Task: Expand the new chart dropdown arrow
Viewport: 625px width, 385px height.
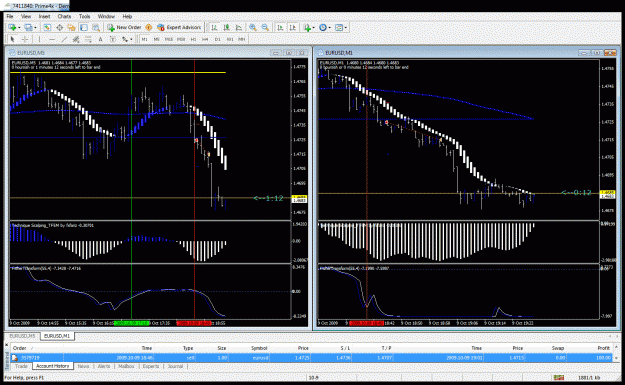Action: click(19, 28)
